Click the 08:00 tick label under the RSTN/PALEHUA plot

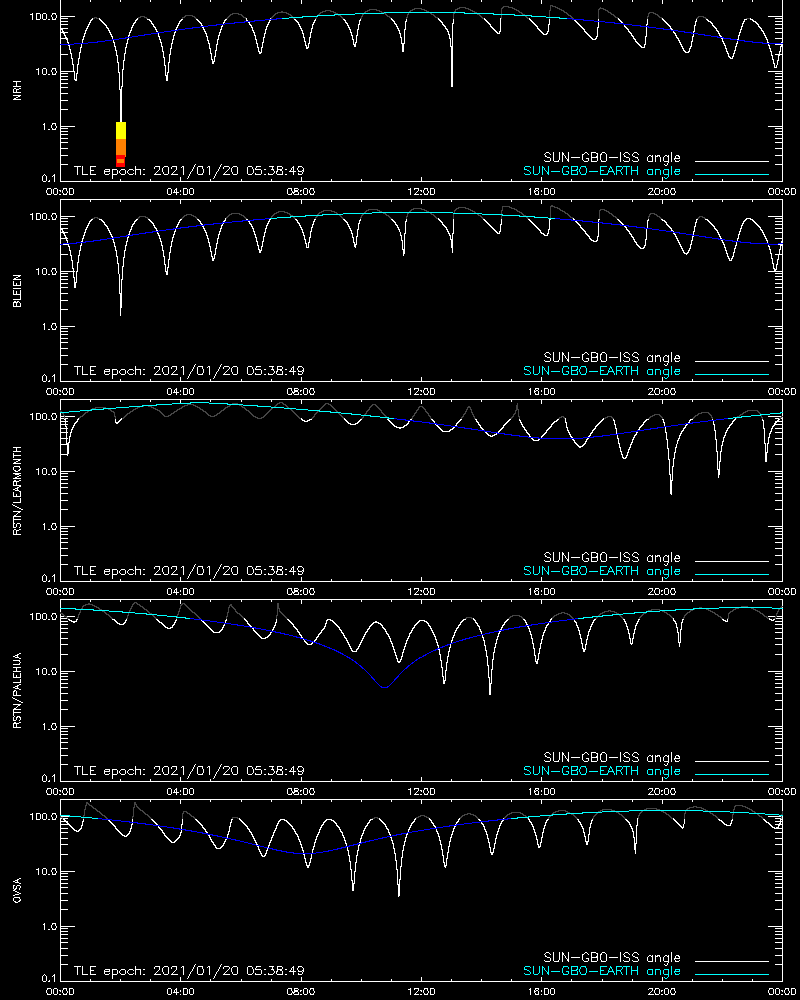pos(300,791)
